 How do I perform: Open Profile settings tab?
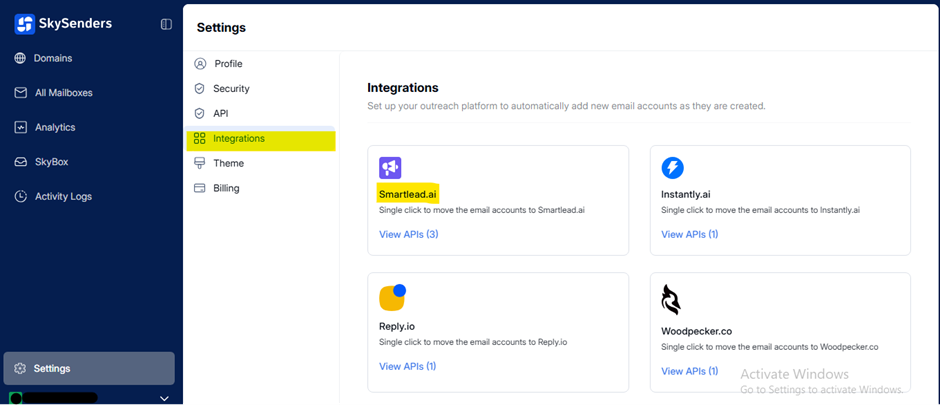coord(228,64)
